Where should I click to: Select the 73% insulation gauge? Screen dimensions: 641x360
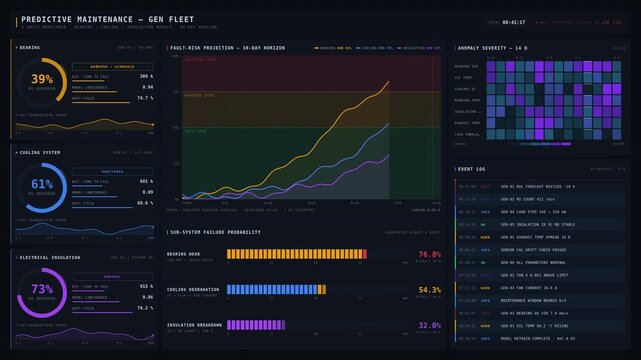coord(42,293)
